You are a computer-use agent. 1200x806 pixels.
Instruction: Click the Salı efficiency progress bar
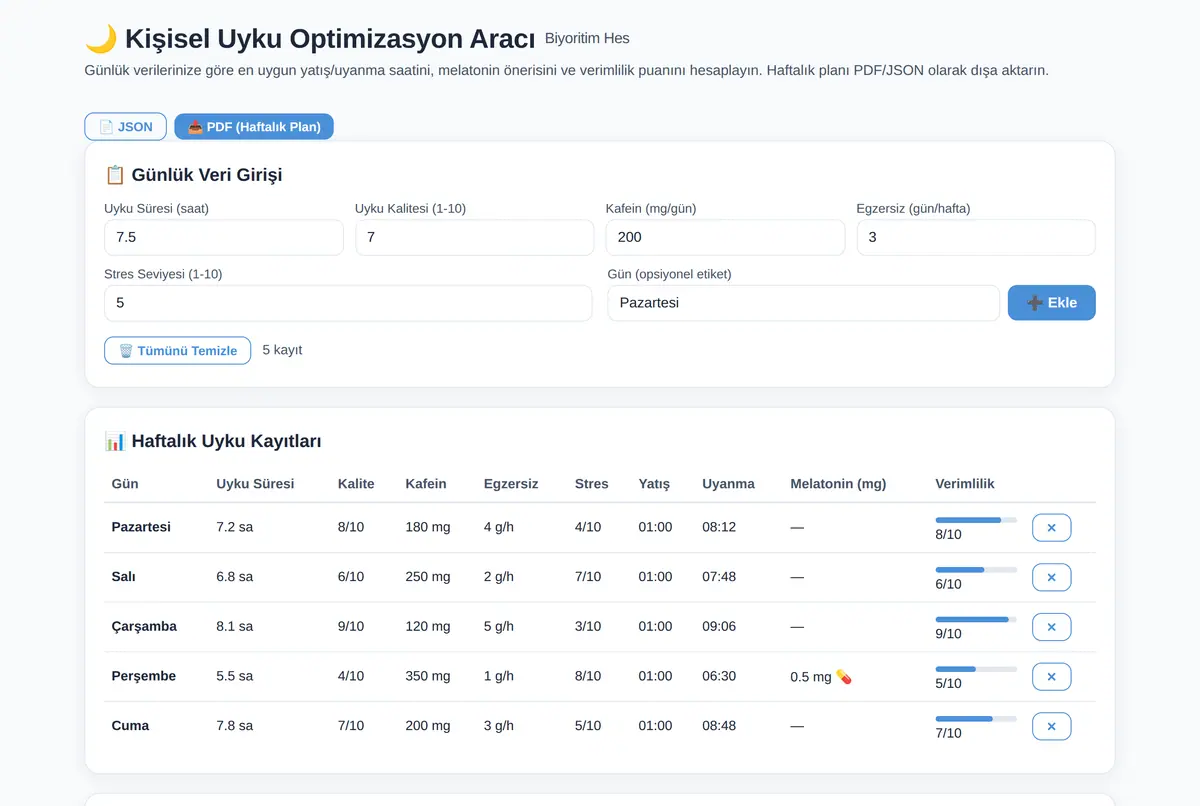pos(976,570)
